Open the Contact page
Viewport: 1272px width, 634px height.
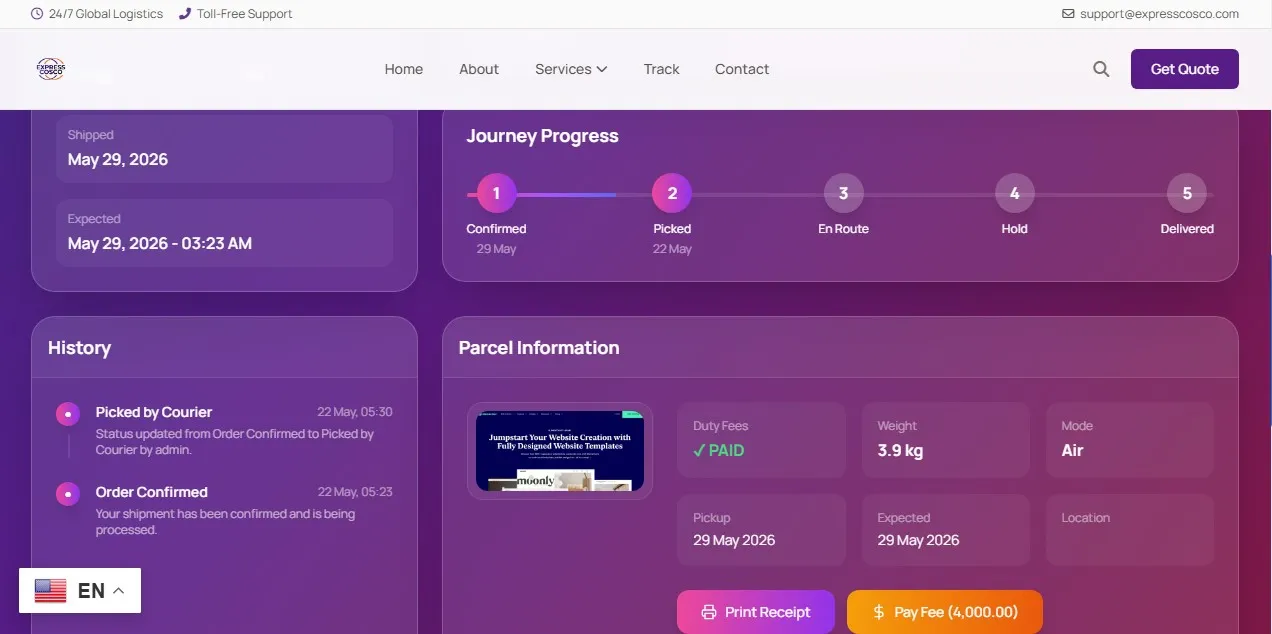742,69
